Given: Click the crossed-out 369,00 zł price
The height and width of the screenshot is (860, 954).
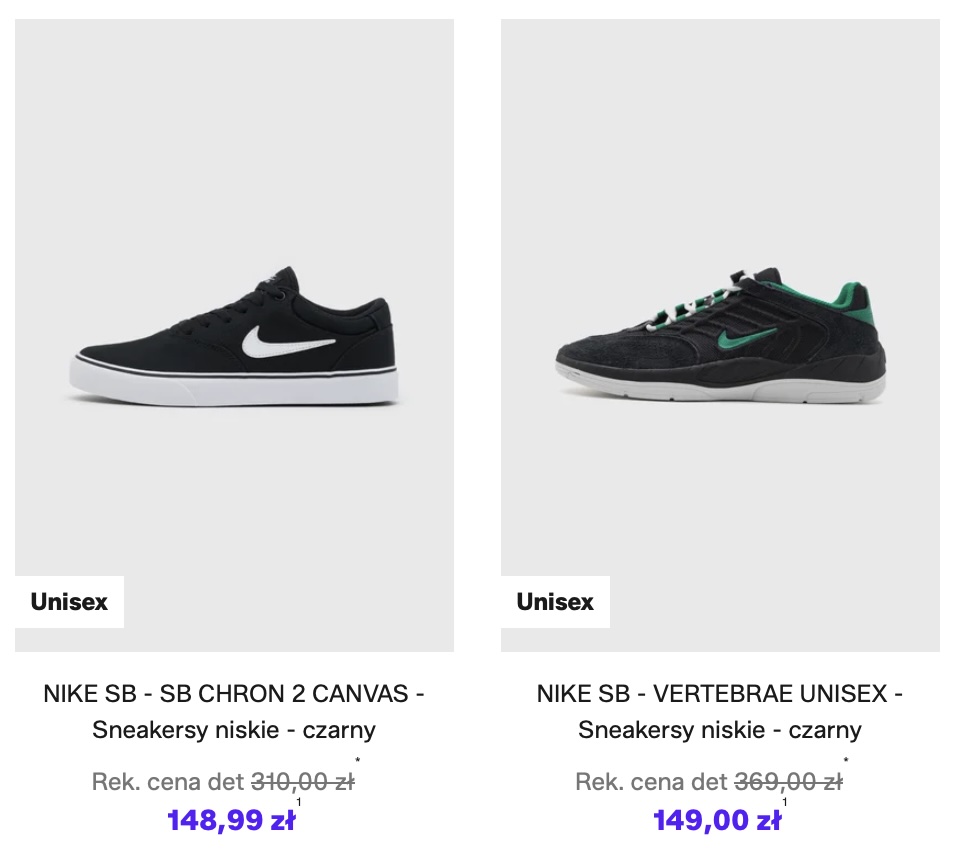Looking at the screenshot, I should (x=788, y=781).
